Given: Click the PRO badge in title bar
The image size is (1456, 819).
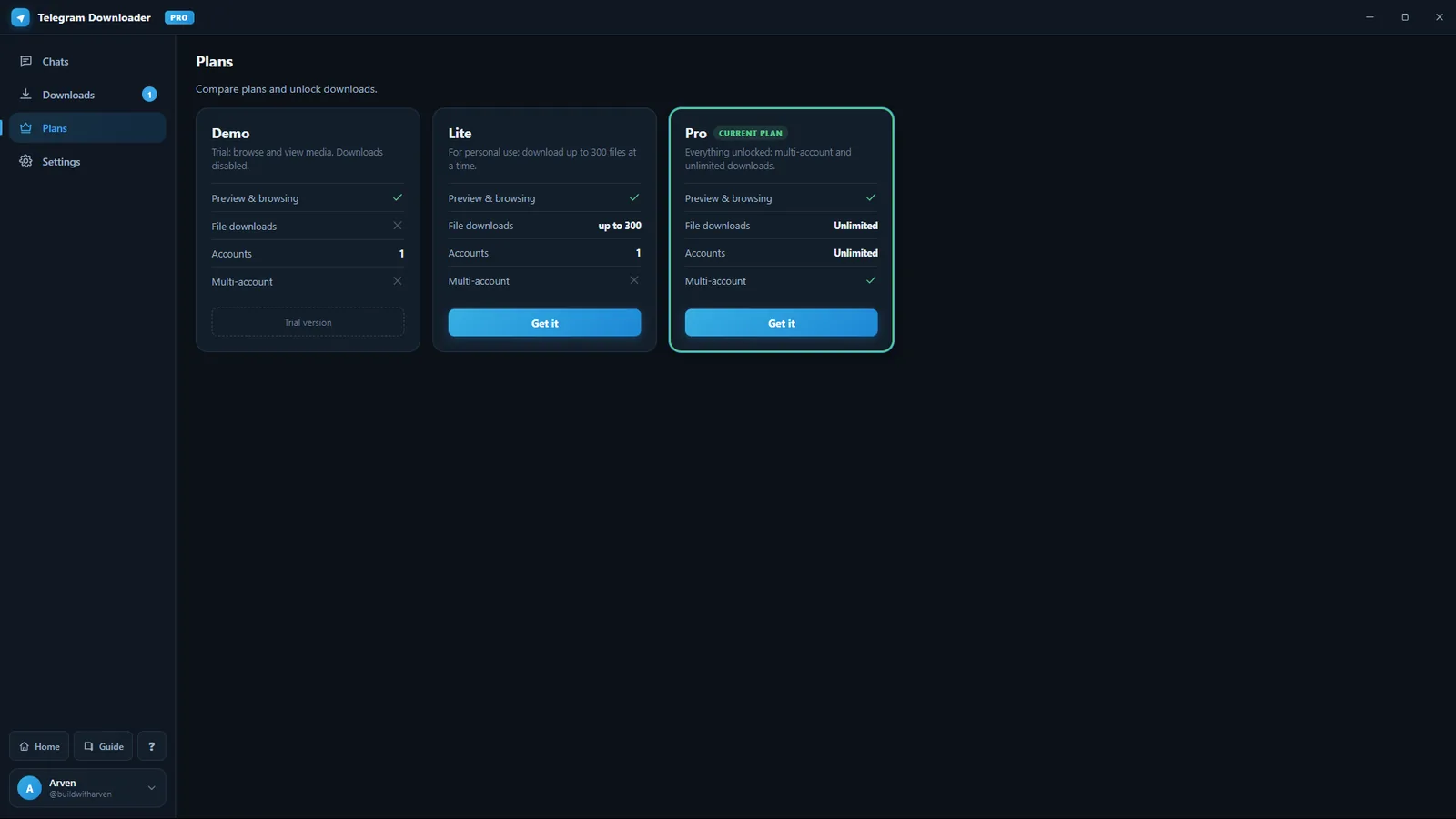Looking at the screenshot, I should [179, 17].
